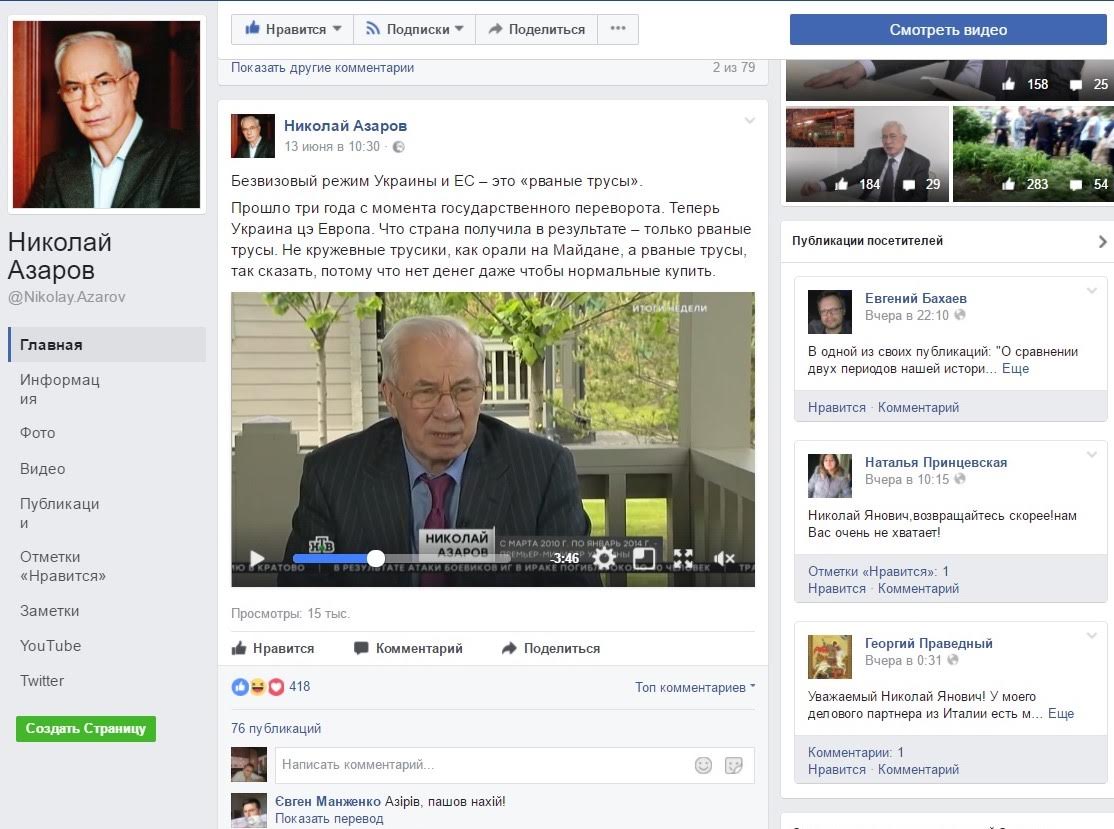1114x829 pixels.
Task: Open video thumbnail with 283 likes
Action: point(1033,154)
